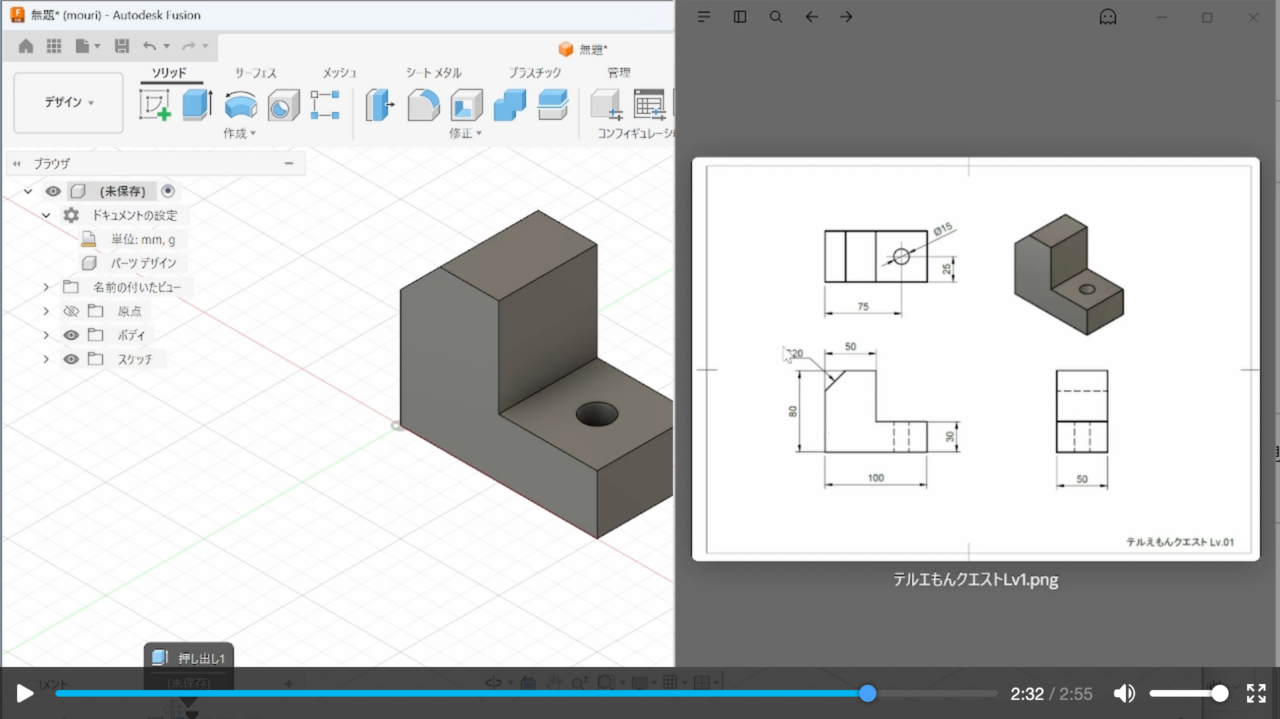
Task: Switch to the サーフェス tab
Action: pos(255,73)
